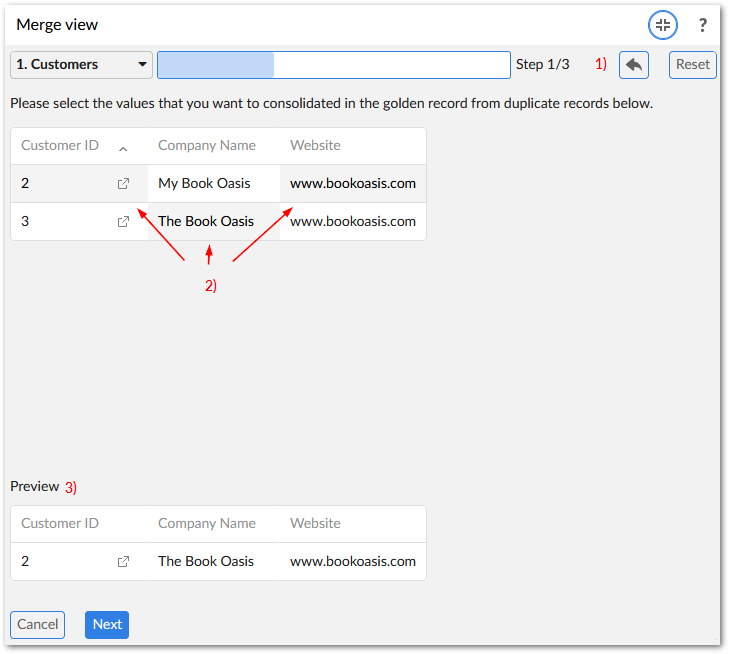This screenshot has height=654, width=729.
Task: Select company name The Book Oasis in grid
Action: tap(206, 222)
